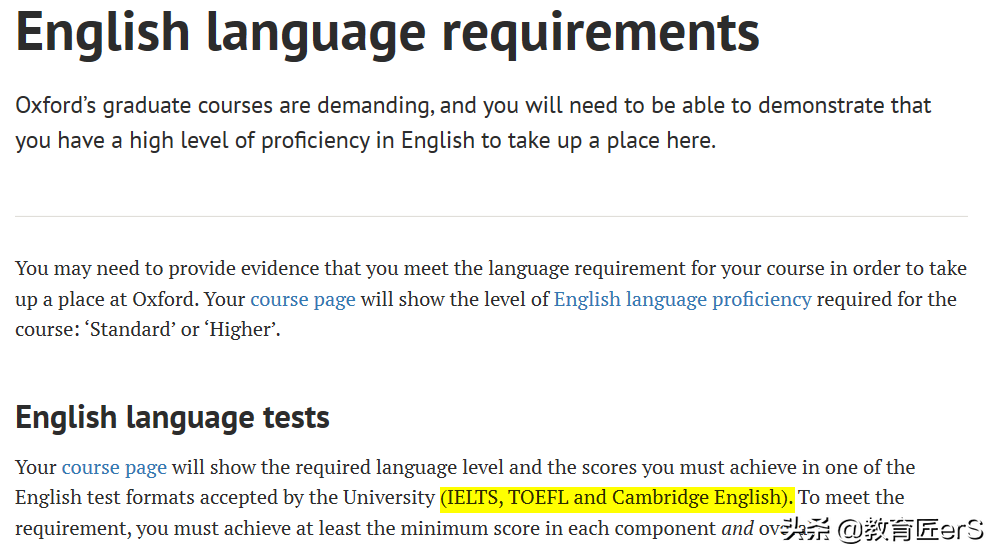The height and width of the screenshot is (558, 1000).
Task: Open the course page link near 'Your' in first paragraph
Action: [302, 299]
